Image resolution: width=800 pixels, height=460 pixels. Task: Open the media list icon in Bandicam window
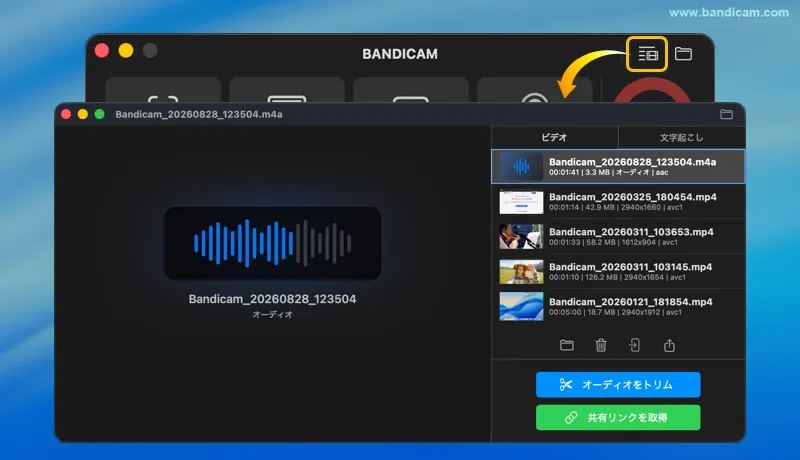click(647, 54)
